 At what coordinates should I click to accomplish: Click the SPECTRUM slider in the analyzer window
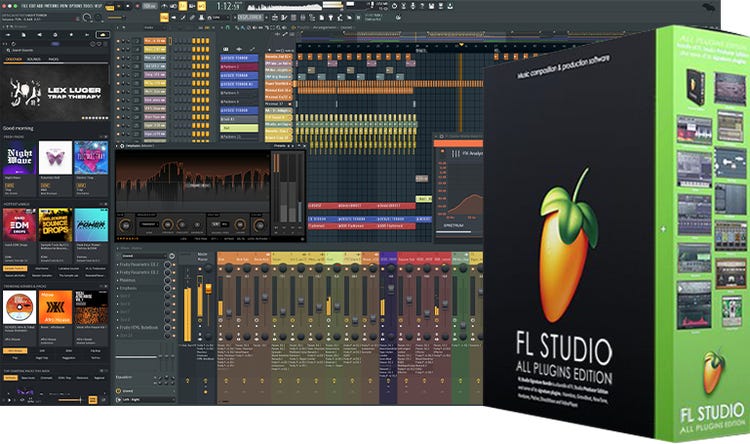click(x=454, y=232)
